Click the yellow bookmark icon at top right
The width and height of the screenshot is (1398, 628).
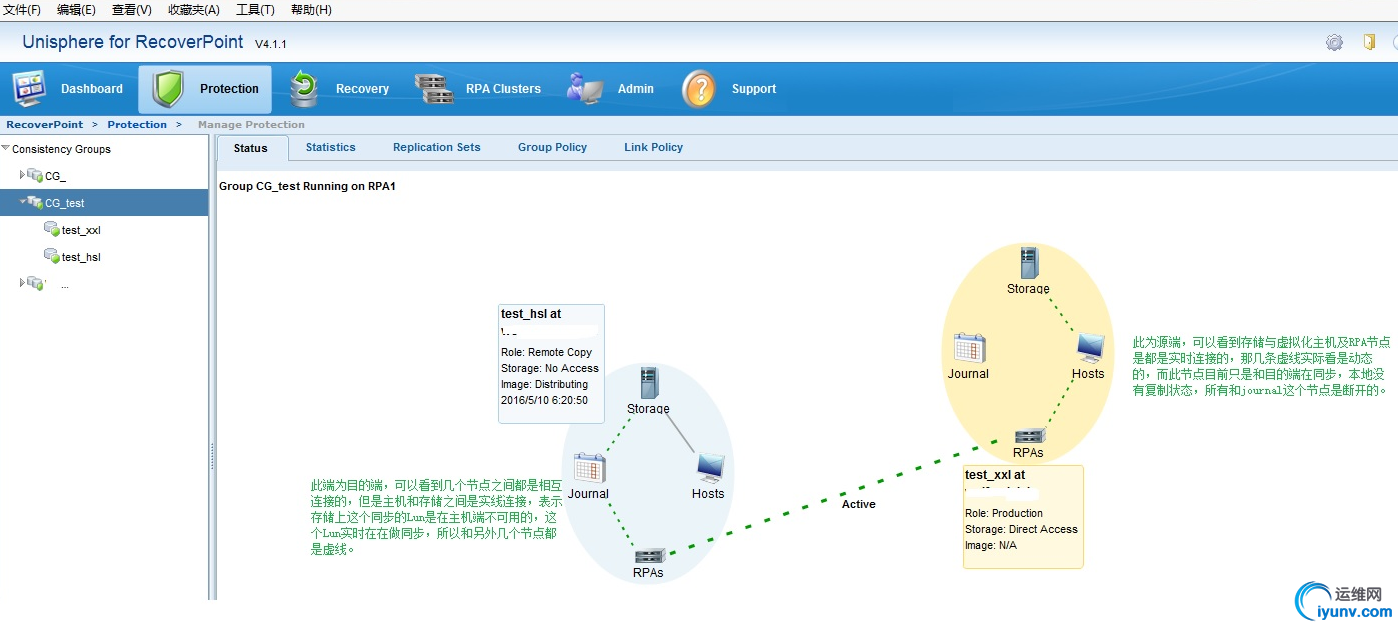(x=1370, y=42)
